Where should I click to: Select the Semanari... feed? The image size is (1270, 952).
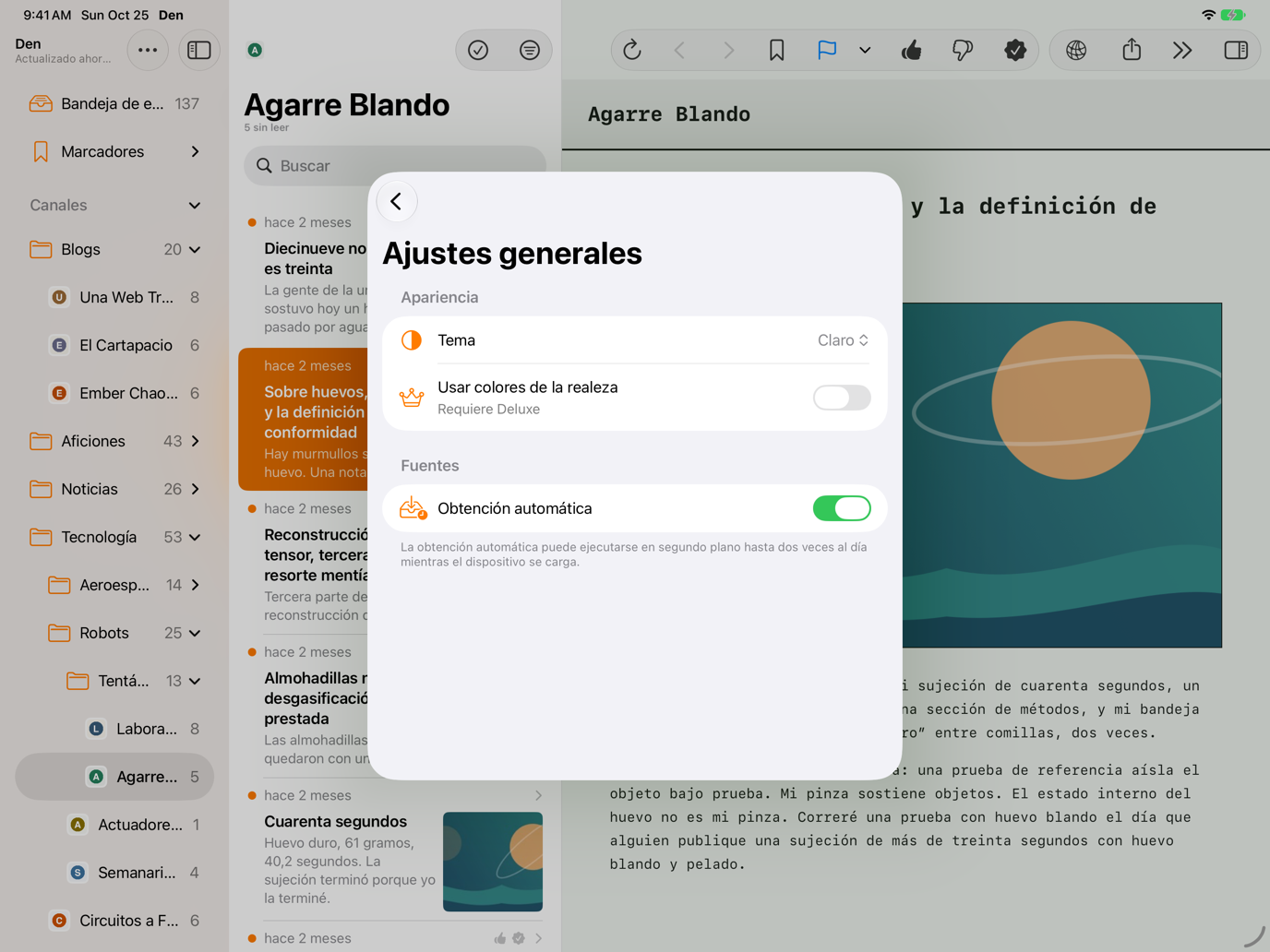coord(114,873)
